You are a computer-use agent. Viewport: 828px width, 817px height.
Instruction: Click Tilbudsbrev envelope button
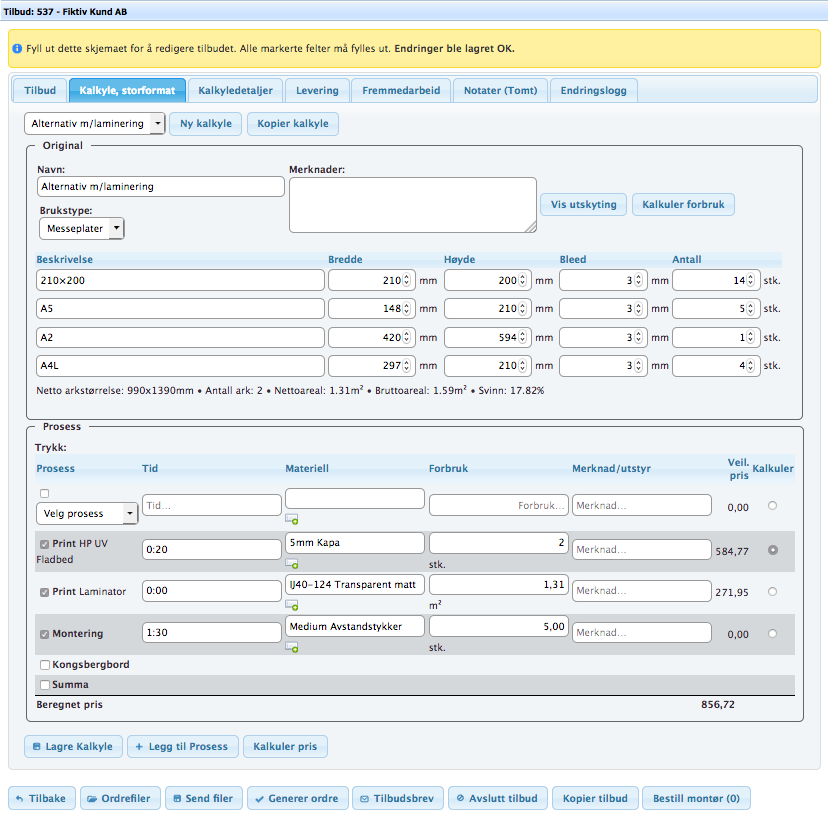click(x=399, y=798)
